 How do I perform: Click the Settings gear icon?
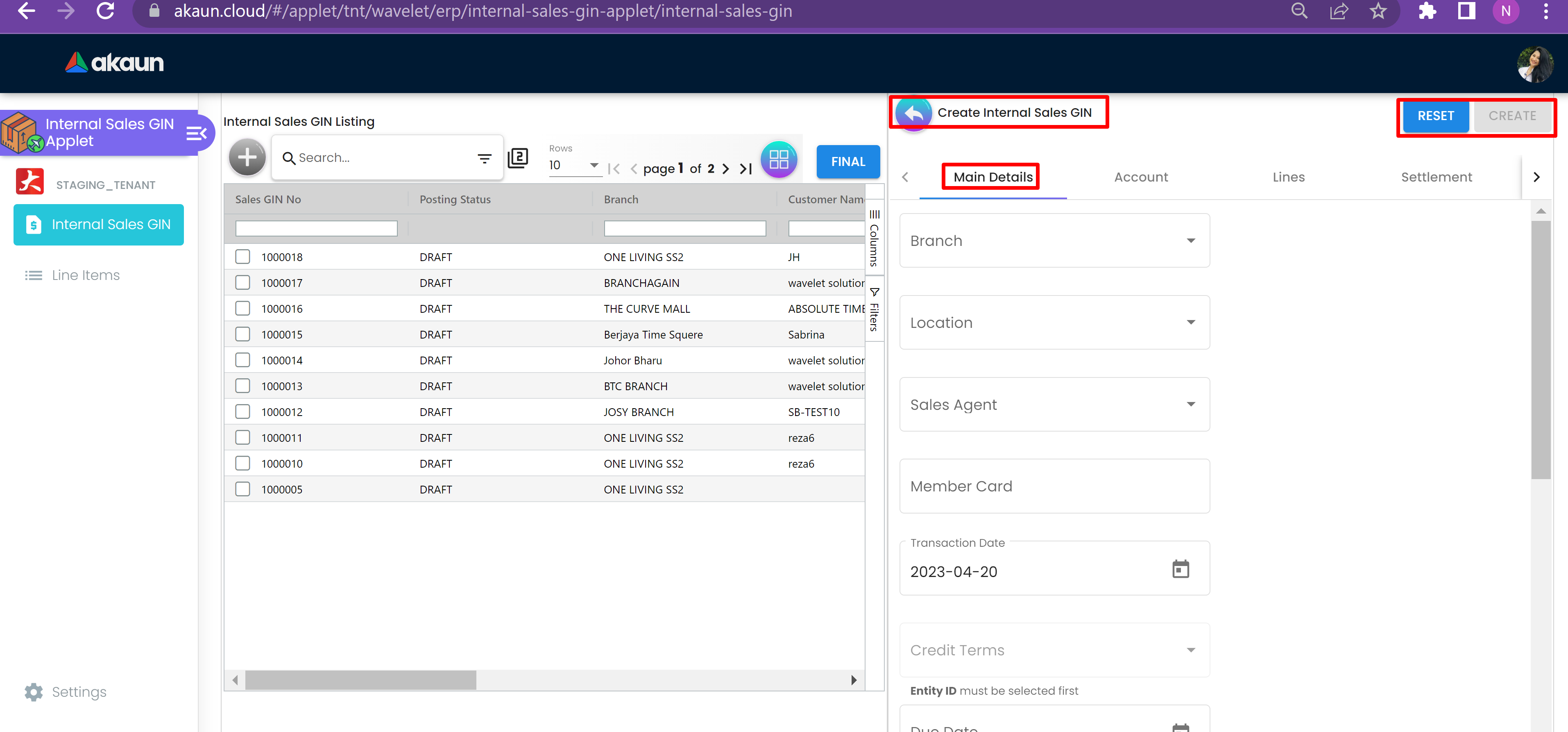pyautogui.click(x=34, y=692)
